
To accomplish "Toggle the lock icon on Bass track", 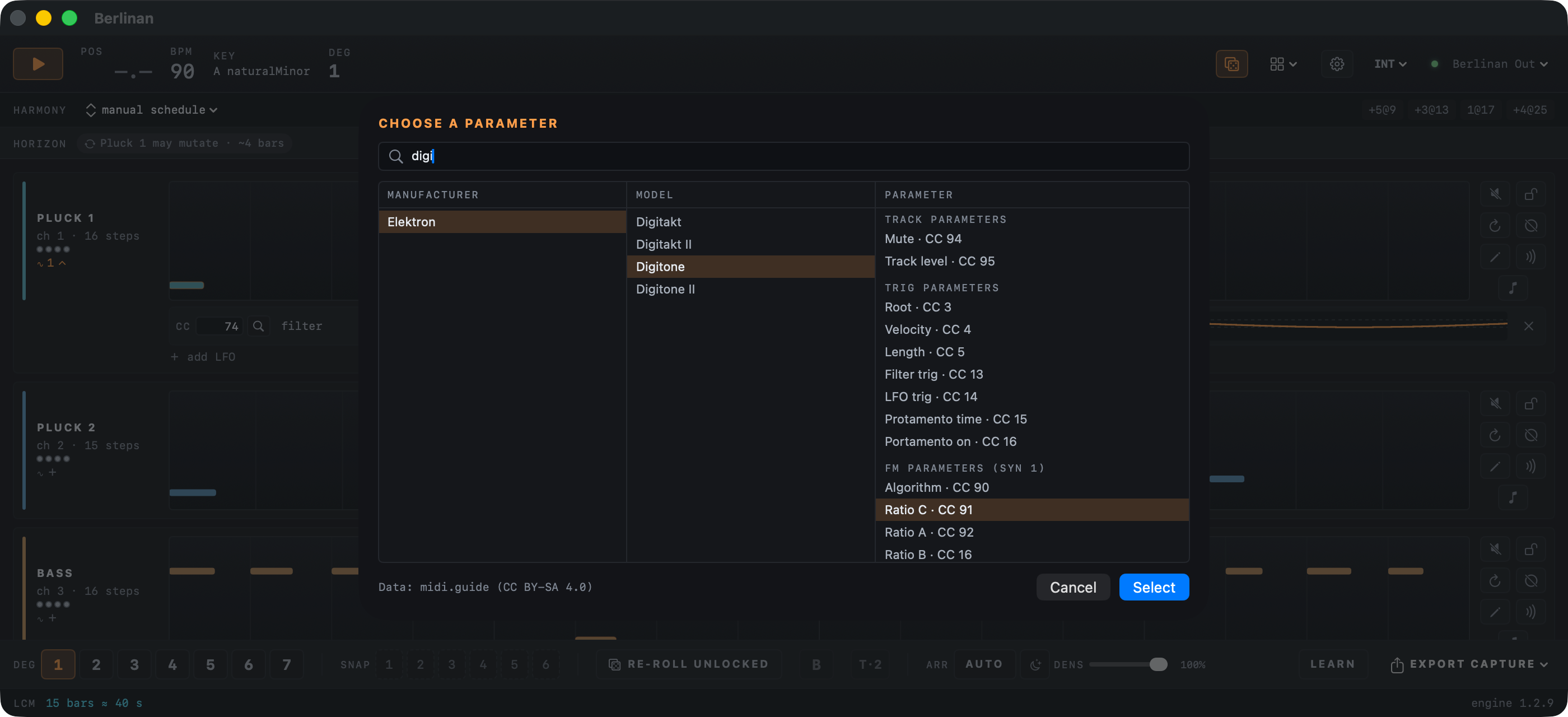I will (x=1530, y=549).
